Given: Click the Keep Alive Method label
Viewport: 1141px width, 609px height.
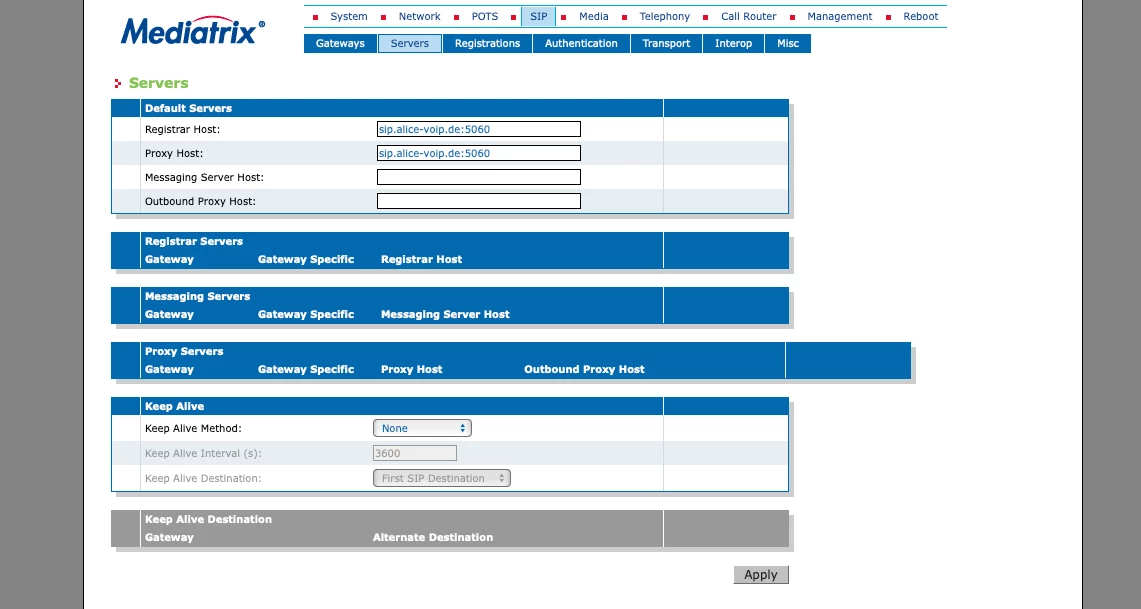Looking at the screenshot, I should 193,429.
